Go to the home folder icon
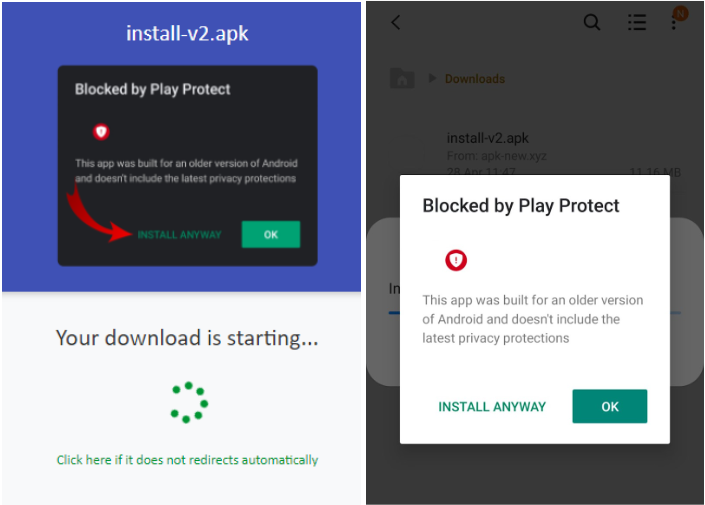705x505 pixels. (x=402, y=79)
